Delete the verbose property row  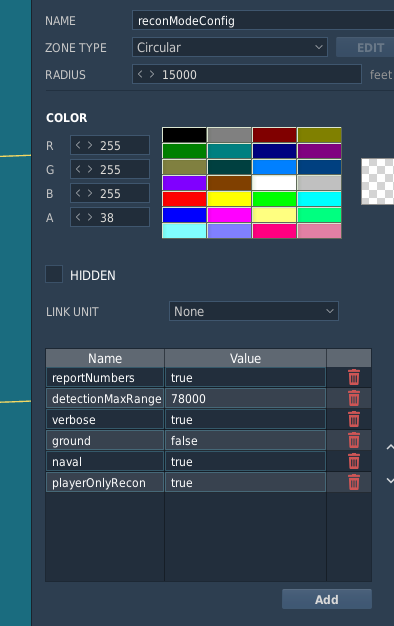354,419
